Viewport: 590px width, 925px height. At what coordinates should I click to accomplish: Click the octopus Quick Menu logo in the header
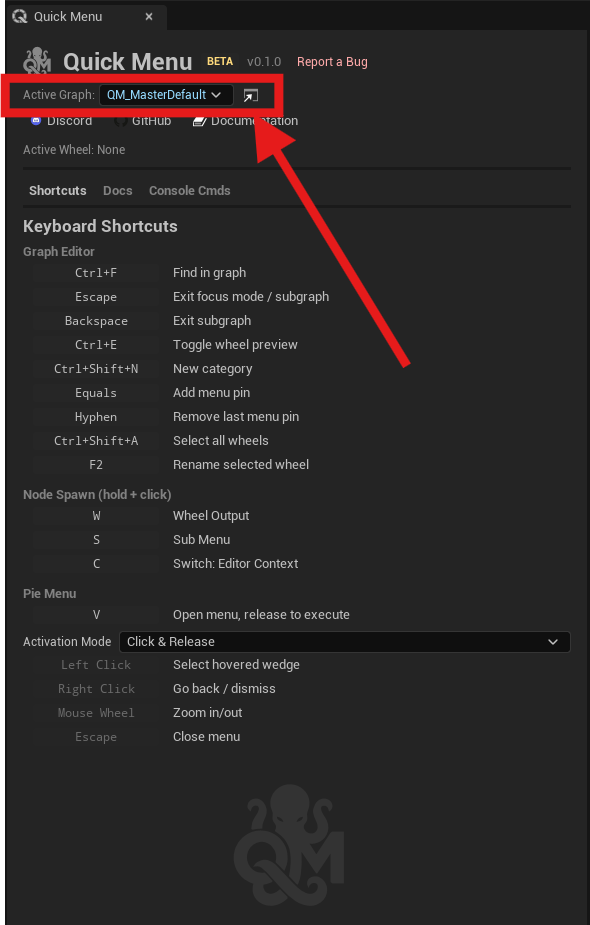(36, 61)
